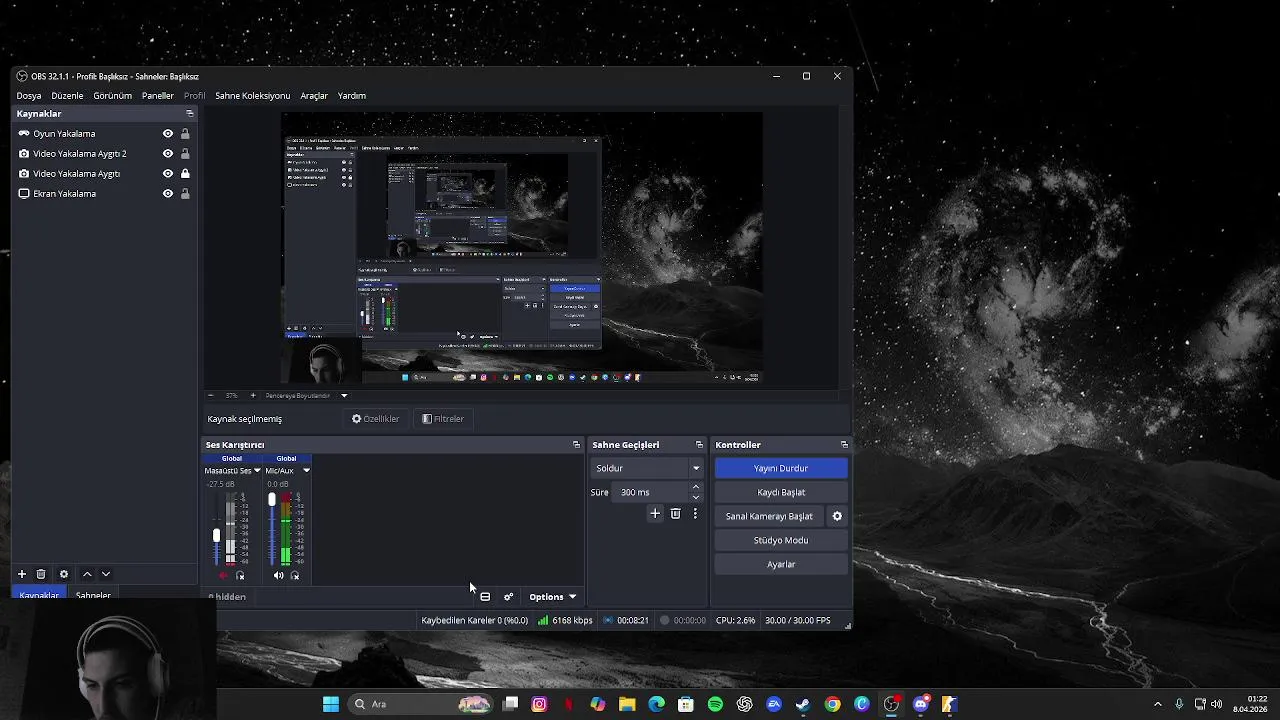Hide the Ekran Yakalama source
Viewport: 1280px width, 720px height.
tap(168, 194)
